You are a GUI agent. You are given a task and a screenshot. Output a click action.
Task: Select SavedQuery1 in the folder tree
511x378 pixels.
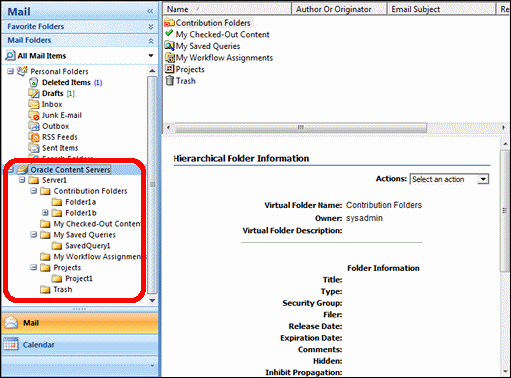point(88,246)
